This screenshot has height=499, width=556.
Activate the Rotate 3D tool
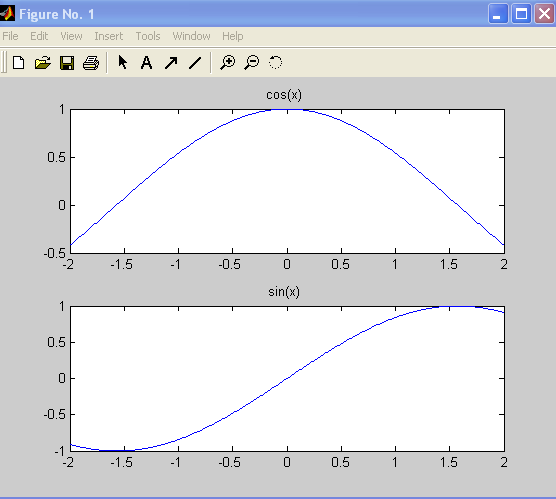[x=276, y=62]
